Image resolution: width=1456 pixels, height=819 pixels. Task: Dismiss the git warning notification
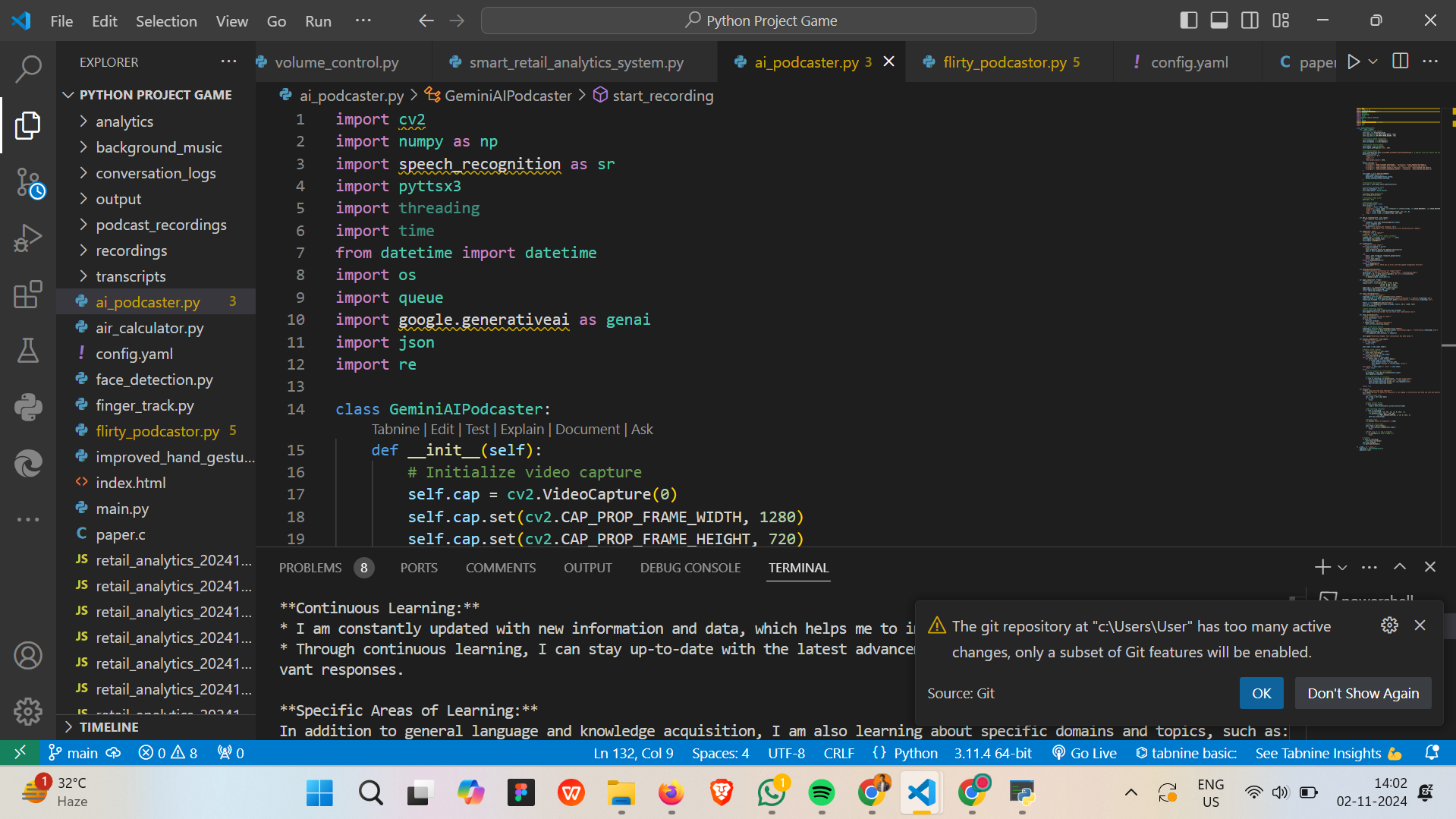[1420, 625]
